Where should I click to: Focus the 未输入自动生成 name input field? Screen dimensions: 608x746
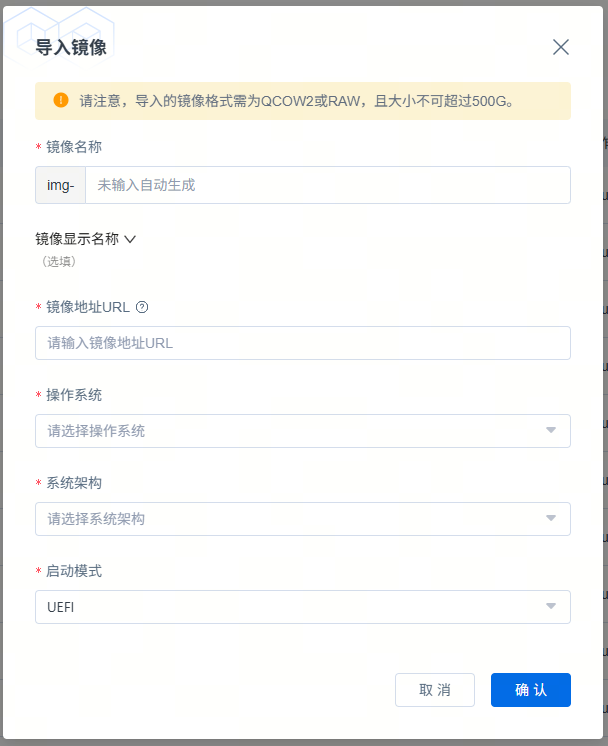coord(327,185)
